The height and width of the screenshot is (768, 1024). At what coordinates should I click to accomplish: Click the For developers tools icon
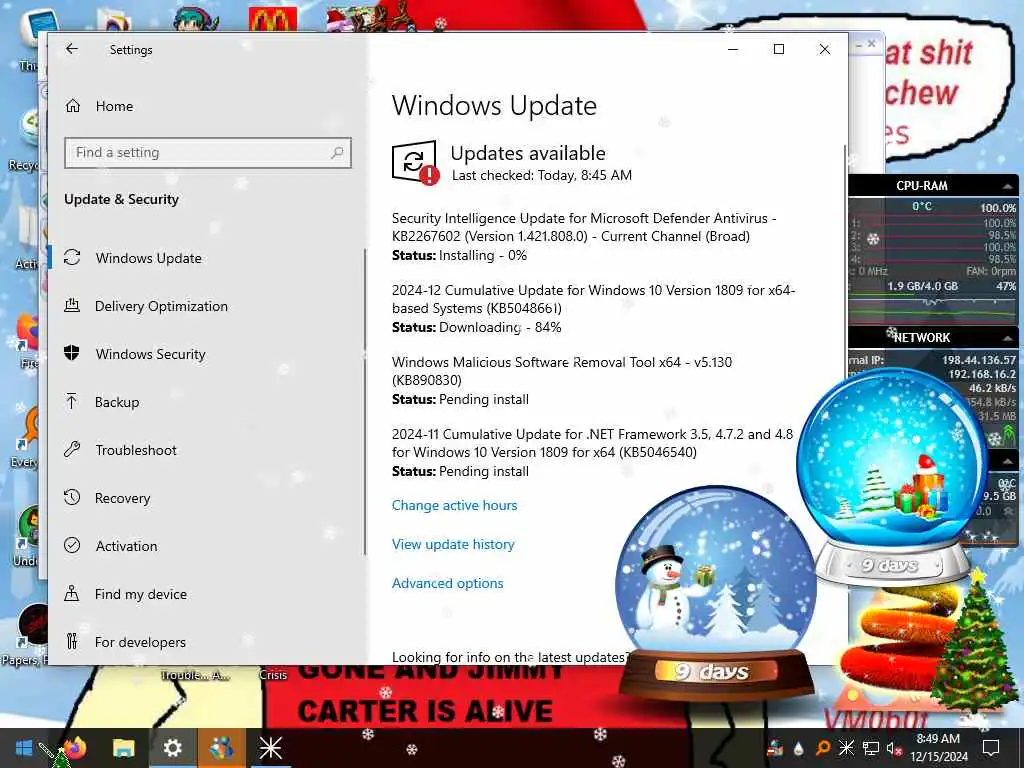pos(72,641)
